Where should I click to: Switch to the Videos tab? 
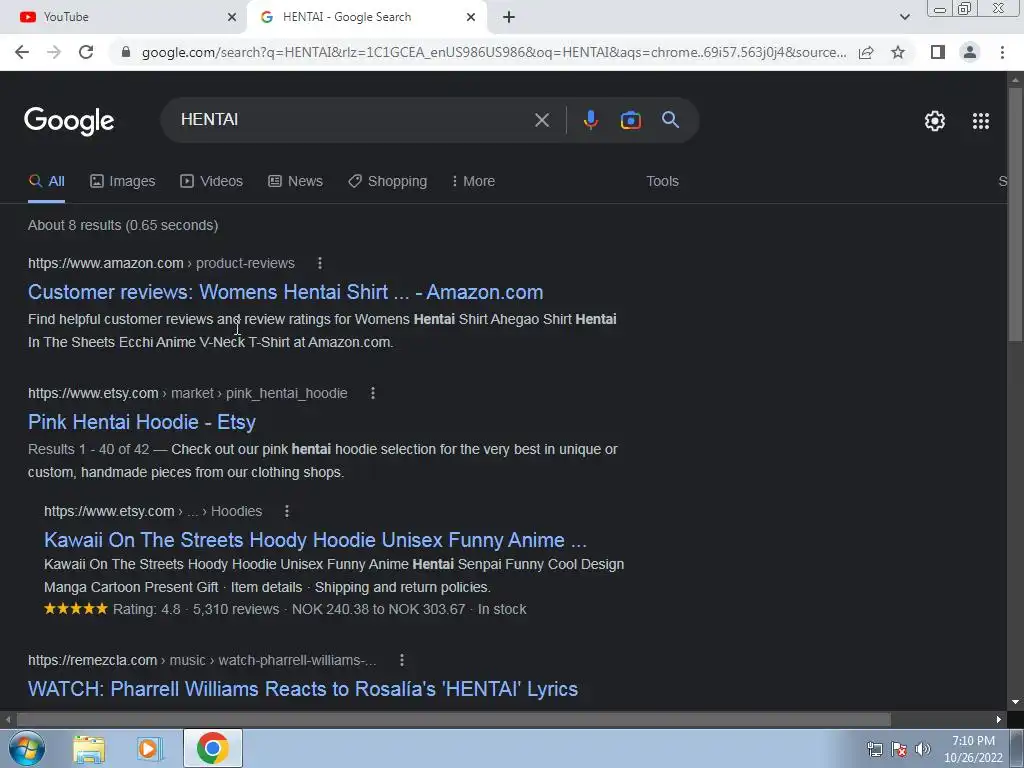212,181
